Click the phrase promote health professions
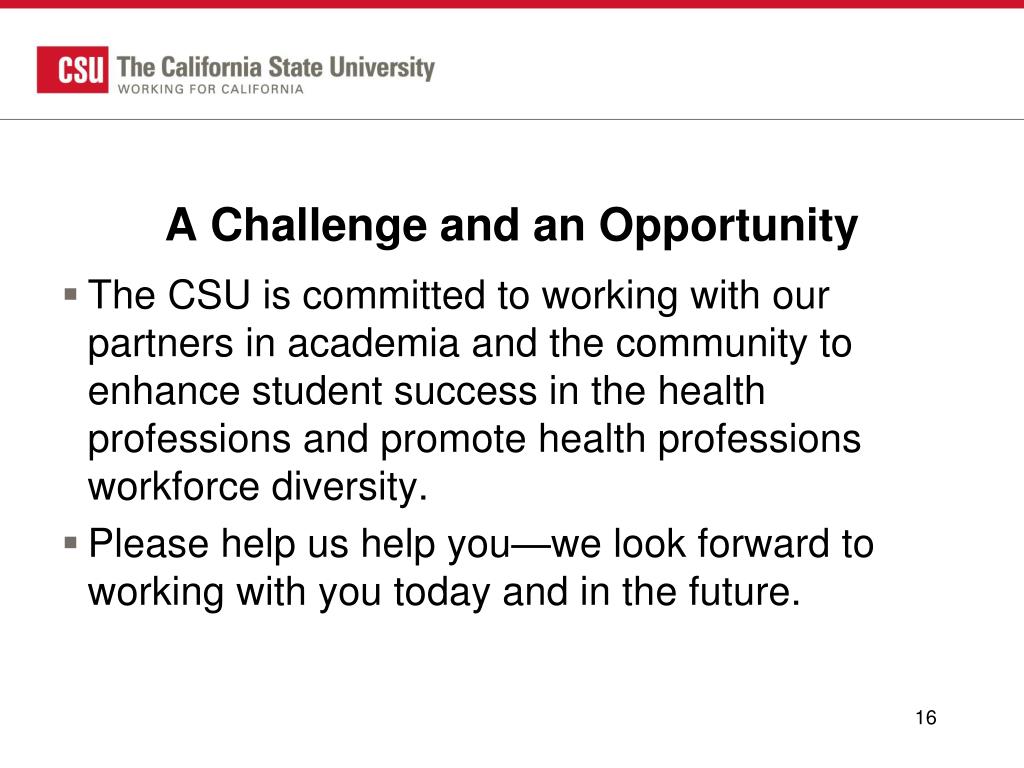This screenshot has height=768, width=1024. coord(620,440)
